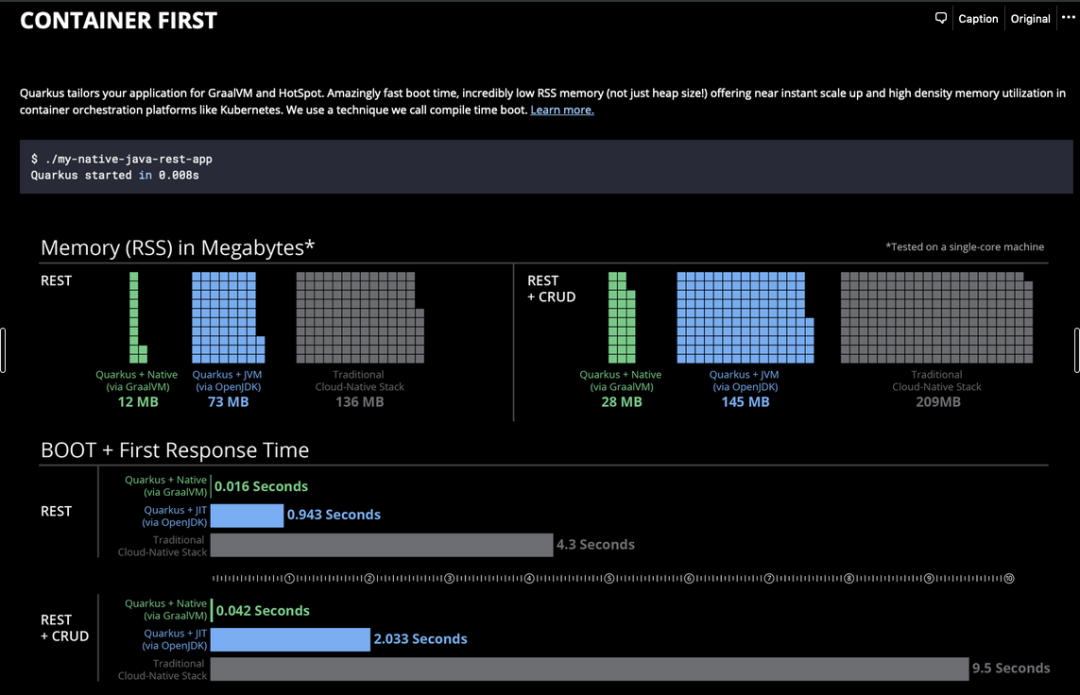This screenshot has height=695, width=1080.
Task: Click the comment speech bubble icon
Action: tap(941, 18)
